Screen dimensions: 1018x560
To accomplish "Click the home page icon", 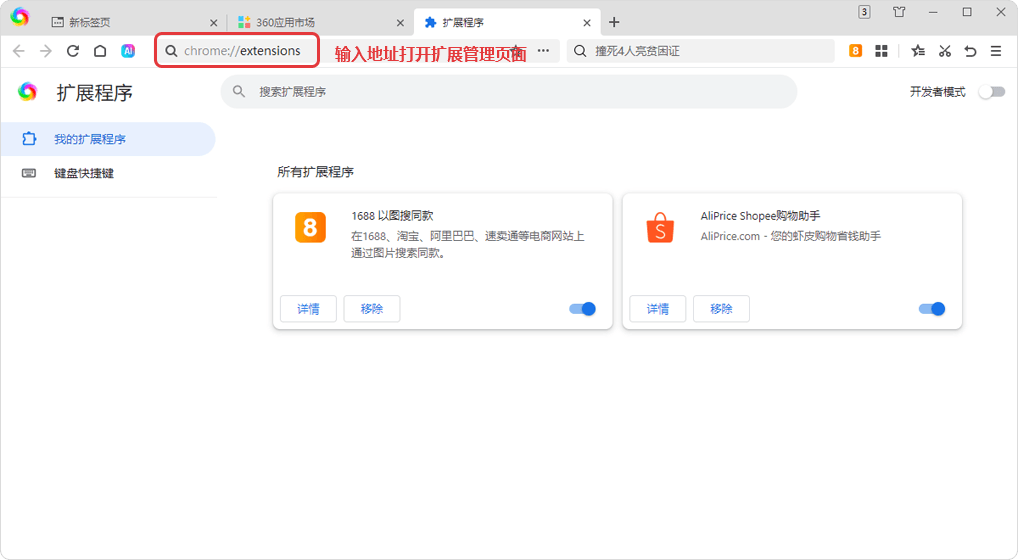I will coord(100,51).
